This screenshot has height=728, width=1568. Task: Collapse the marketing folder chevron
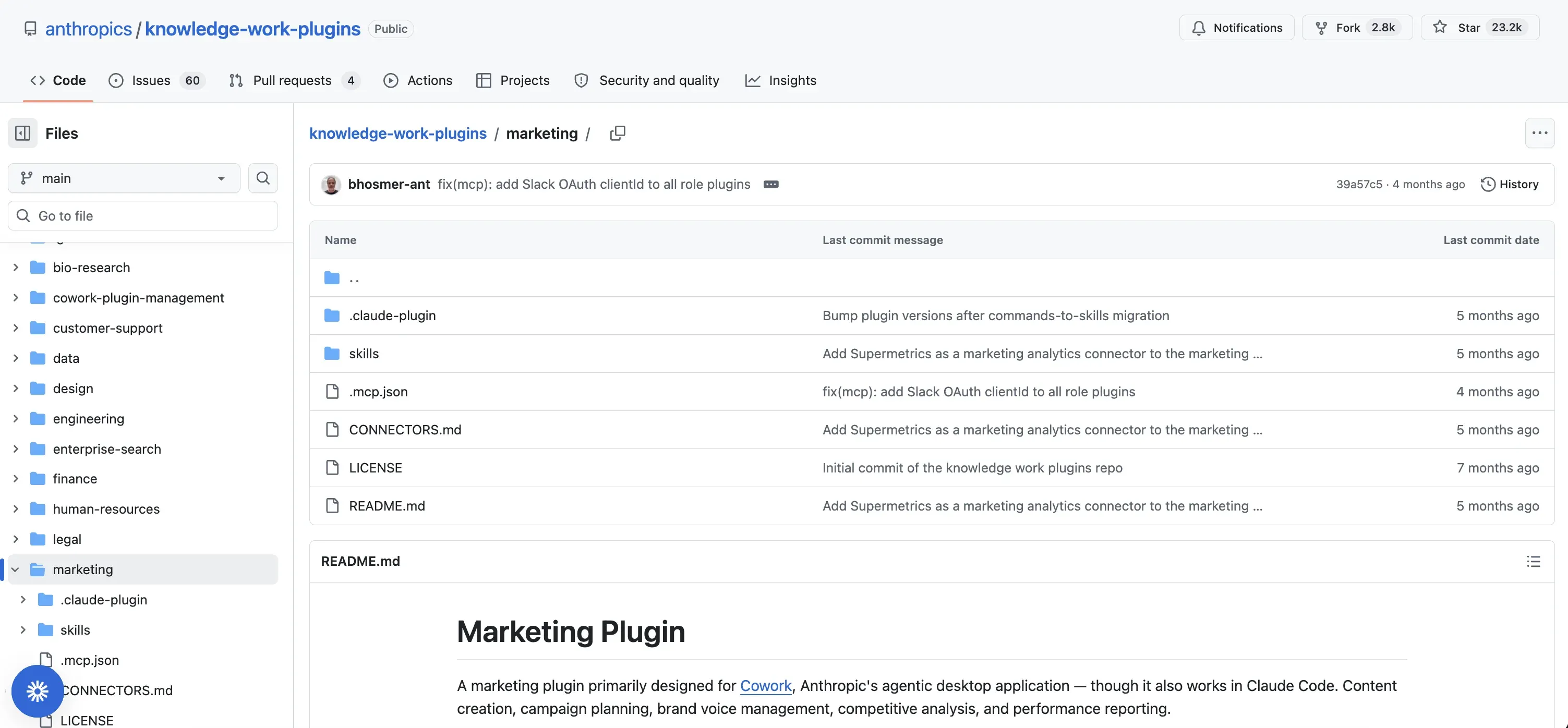pyautogui.click(x=16, y=569)
